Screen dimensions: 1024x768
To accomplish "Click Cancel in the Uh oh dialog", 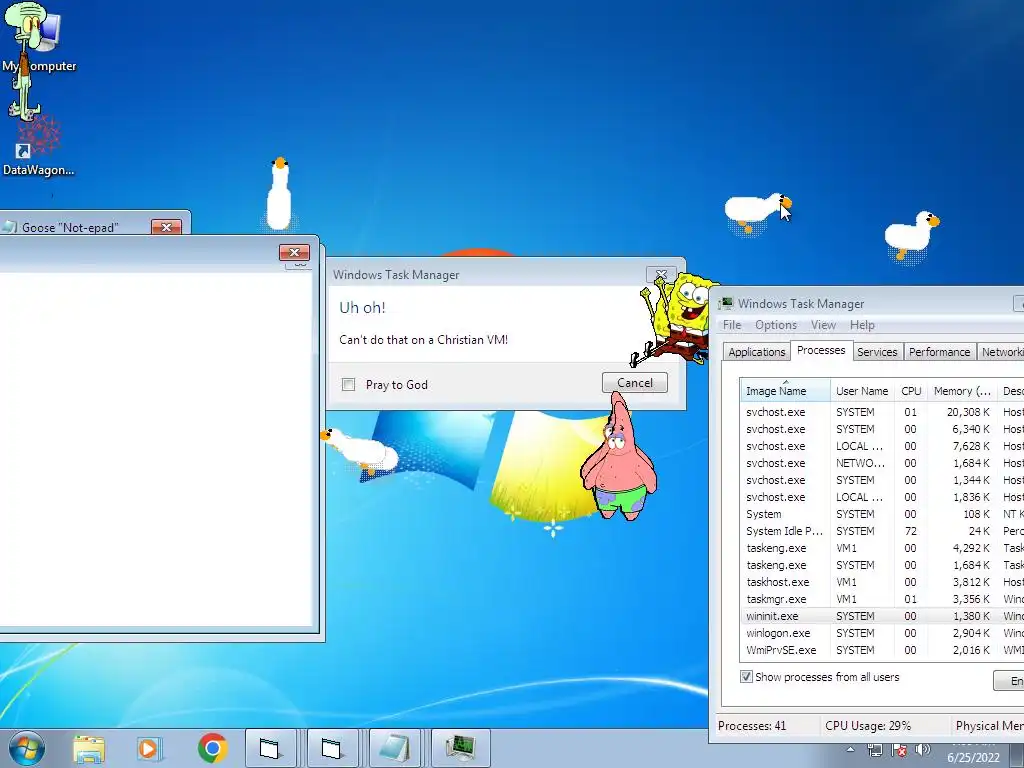I will (x=635, y=383).
